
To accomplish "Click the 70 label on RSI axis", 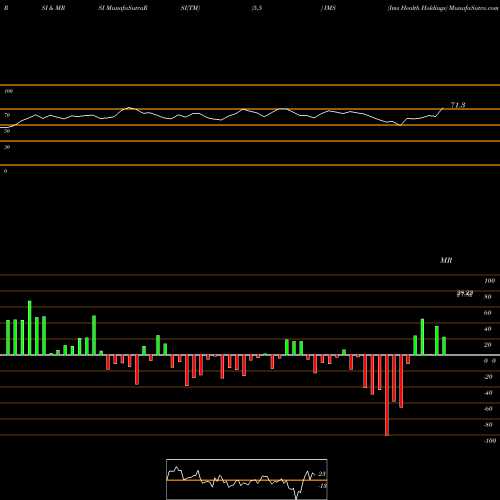I will (7, 115).
